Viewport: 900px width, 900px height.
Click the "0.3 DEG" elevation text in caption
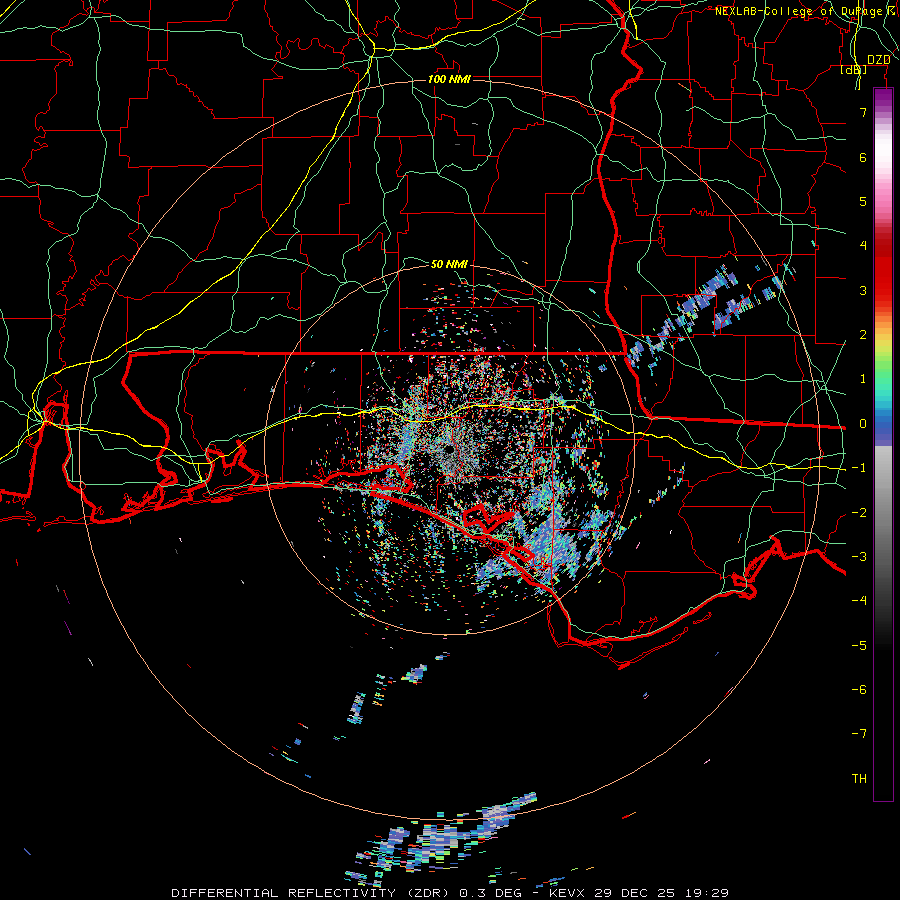coord(491,893)
